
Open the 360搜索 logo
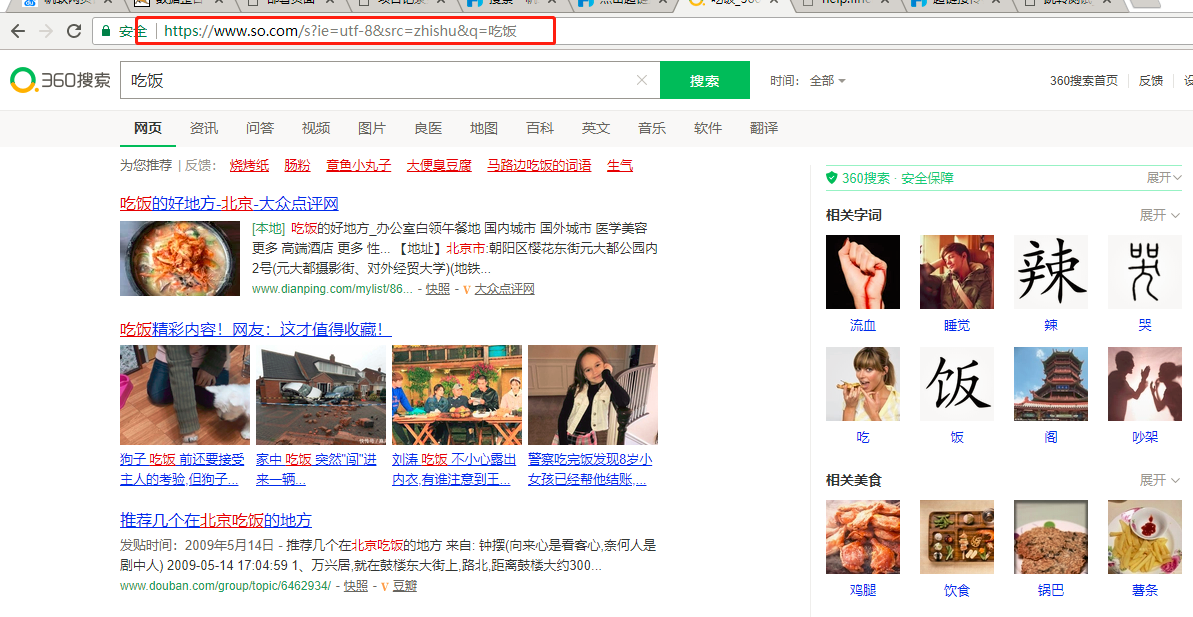(x=60, y=80)
